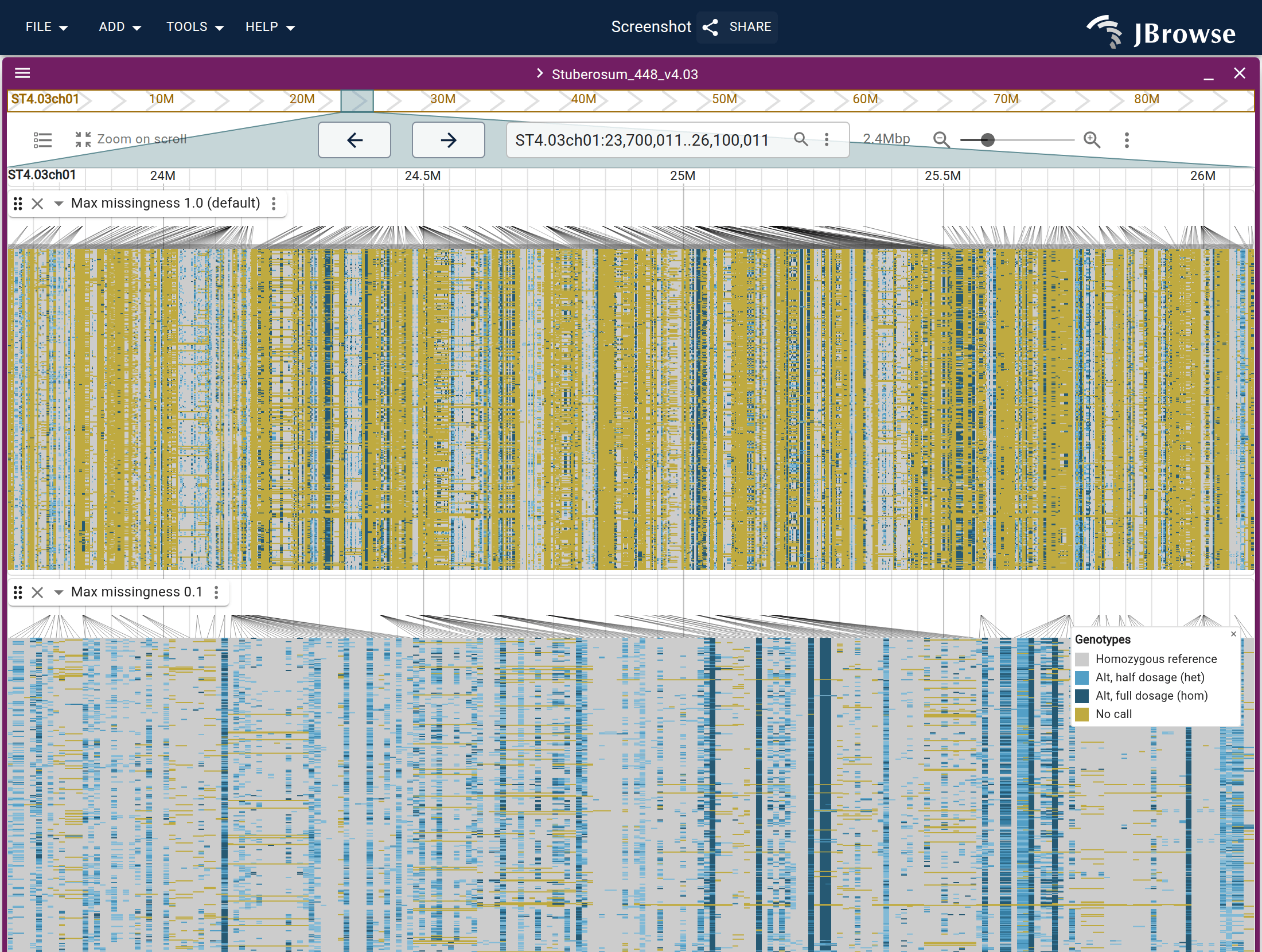This screenshot has width=1262, height=952.
Task: Click the Homozygous reference color swatch
Action: [1082, 660]
